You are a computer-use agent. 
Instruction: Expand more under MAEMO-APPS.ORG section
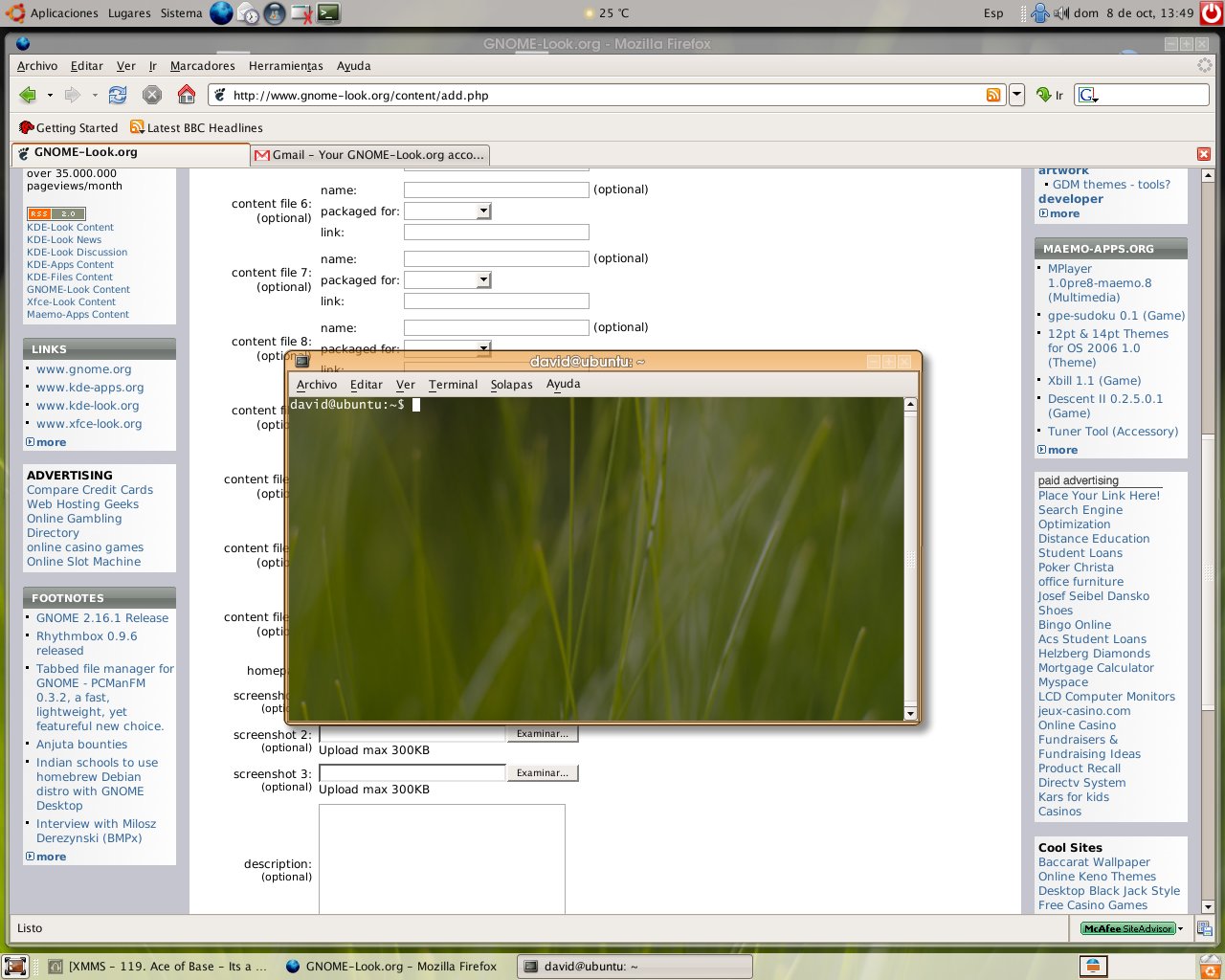(1058, 450)
